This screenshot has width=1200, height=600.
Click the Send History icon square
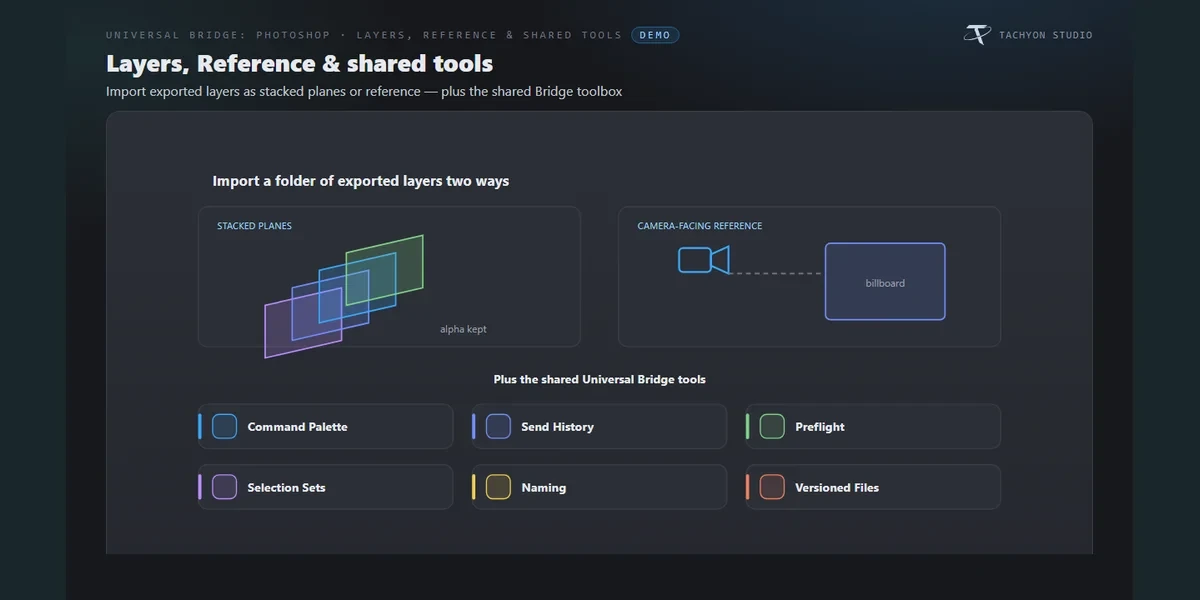coord(498,427)
